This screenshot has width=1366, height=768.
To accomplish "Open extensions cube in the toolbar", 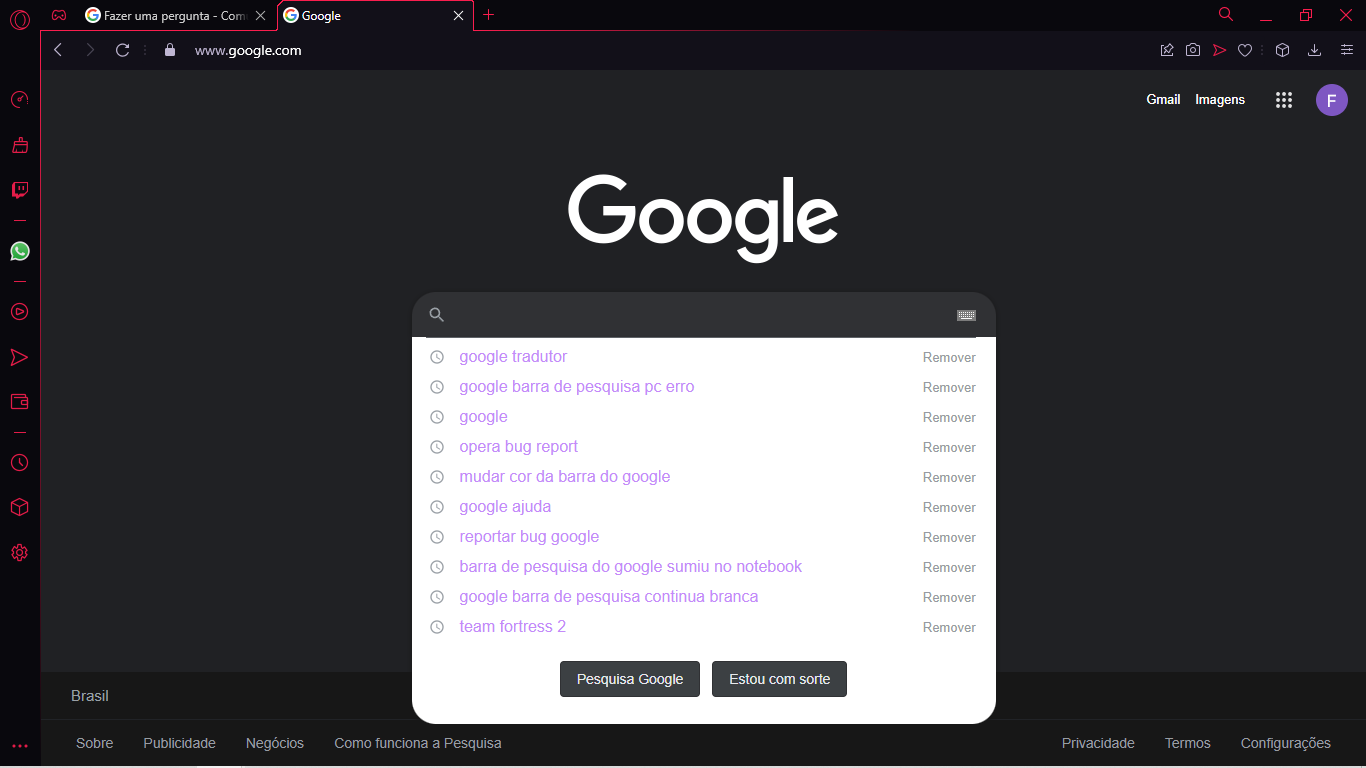I will [x=1282, y=50].
